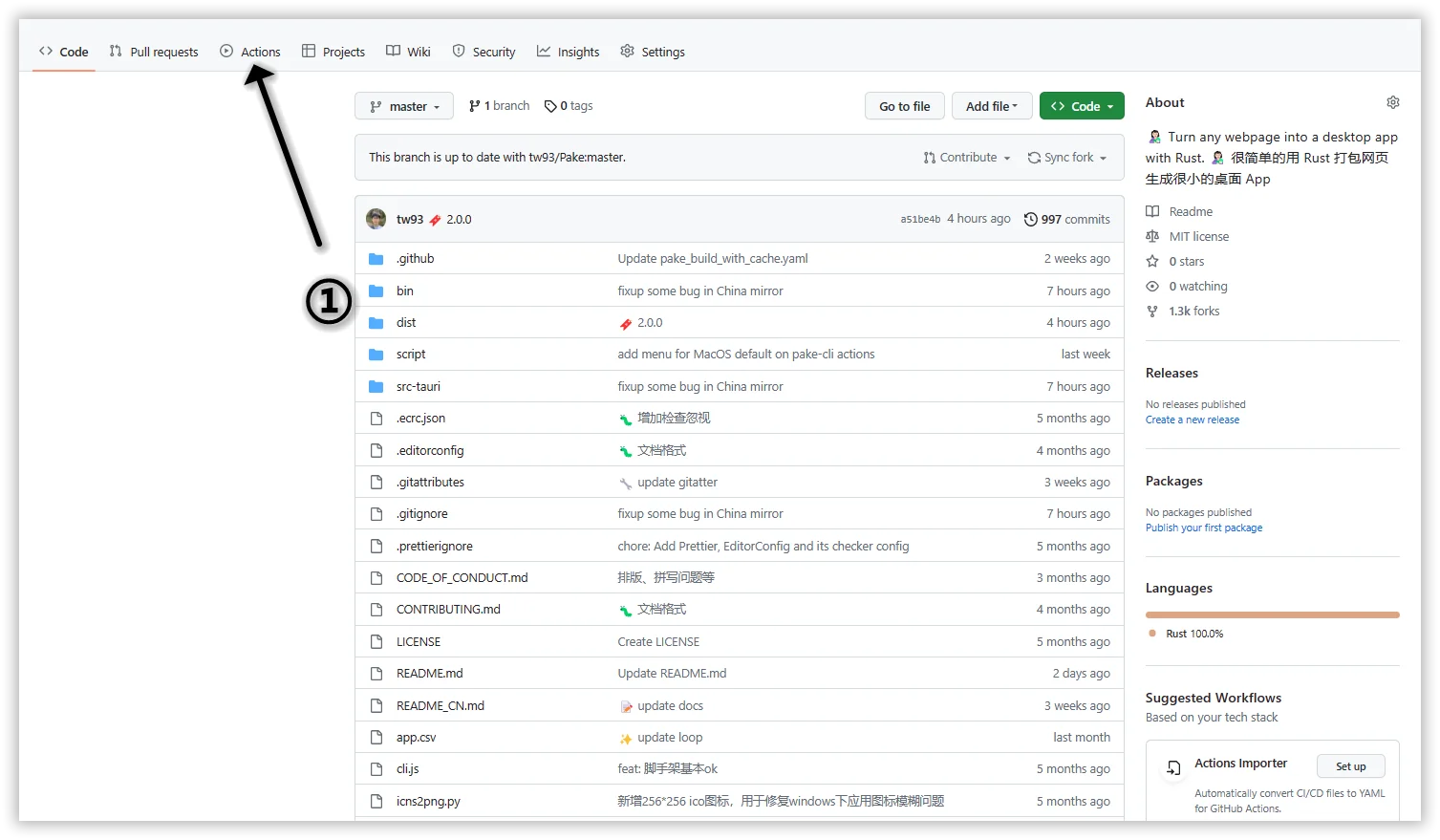Expand the Add file dropdown
Screen dimensions: 1440x840
[991, 106]
